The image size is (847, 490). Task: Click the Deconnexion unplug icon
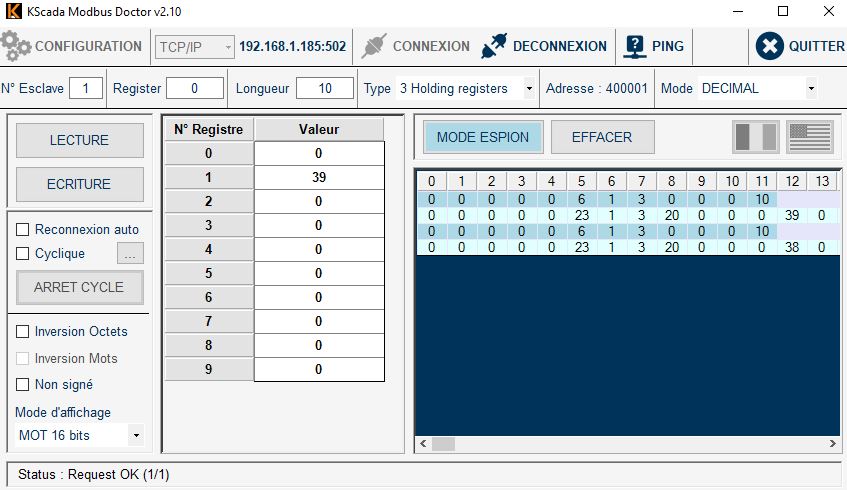pyautogui.click(x=494, y=46)
